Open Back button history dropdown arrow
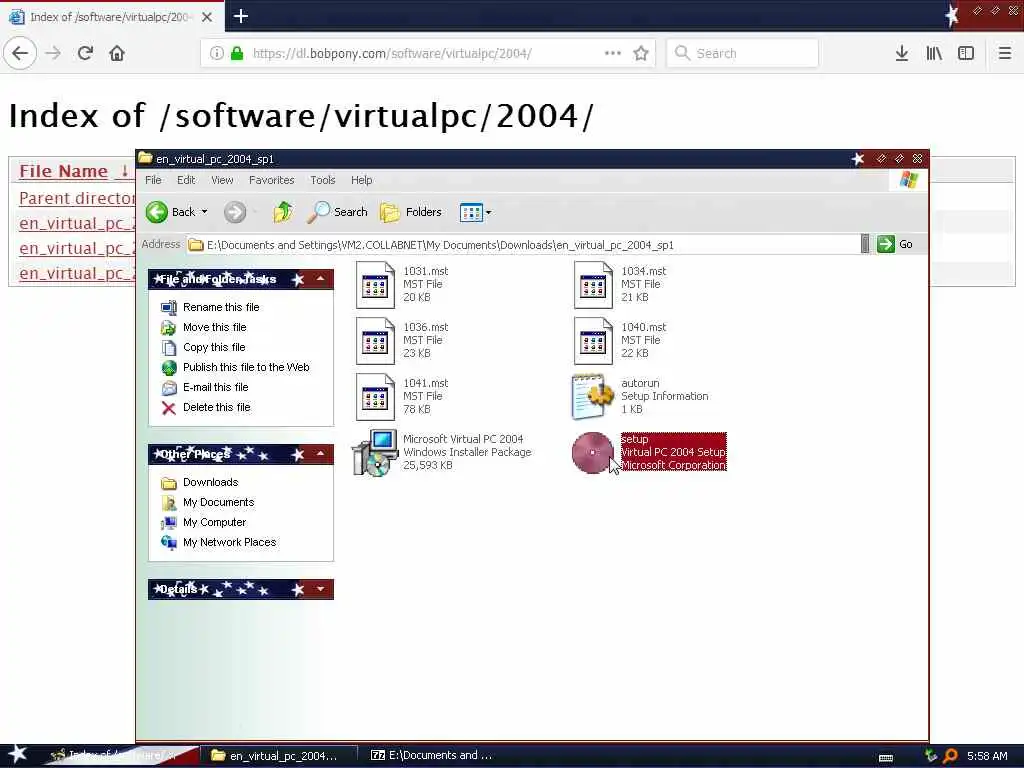This screenshot has width=1024, height=768. [x=204, y=212]
